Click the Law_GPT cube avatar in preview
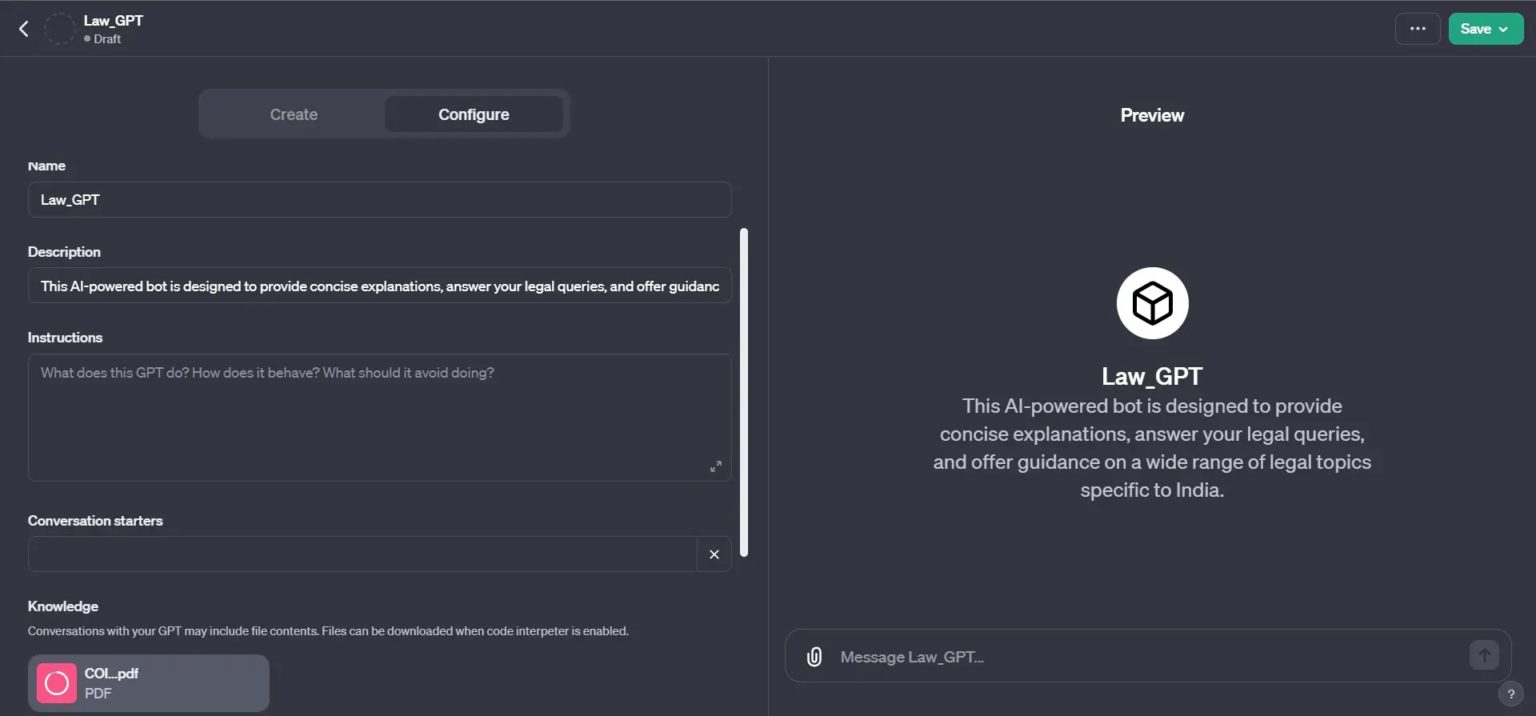The image size is (1536, 716). tap(1152, 302)
